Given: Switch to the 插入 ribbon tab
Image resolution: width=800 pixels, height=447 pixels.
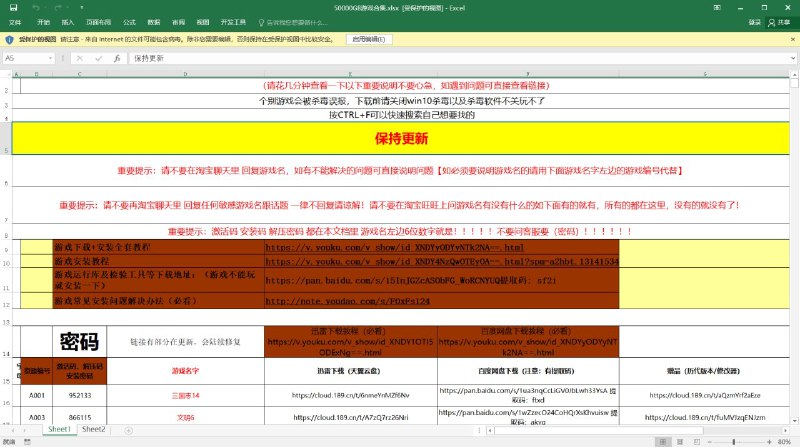Looking at the screenshot, I should click(x=68, y=22).
